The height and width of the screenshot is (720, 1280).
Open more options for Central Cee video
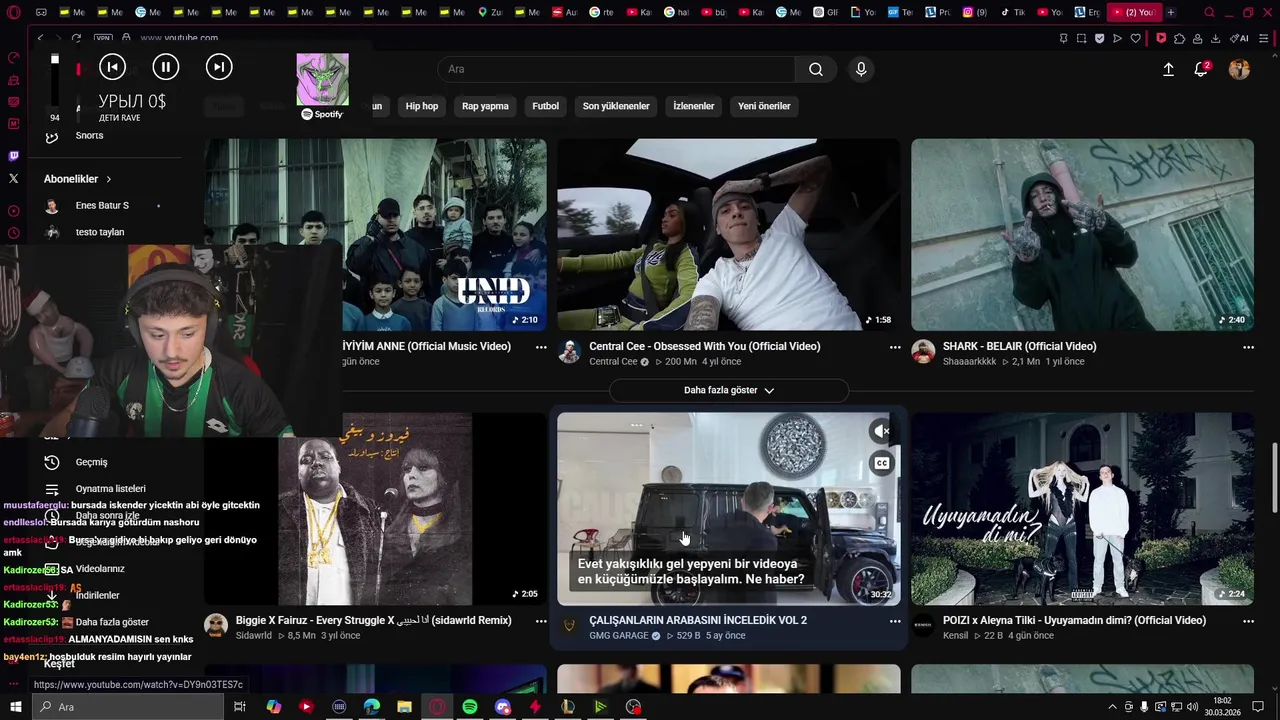pos(895,347)
